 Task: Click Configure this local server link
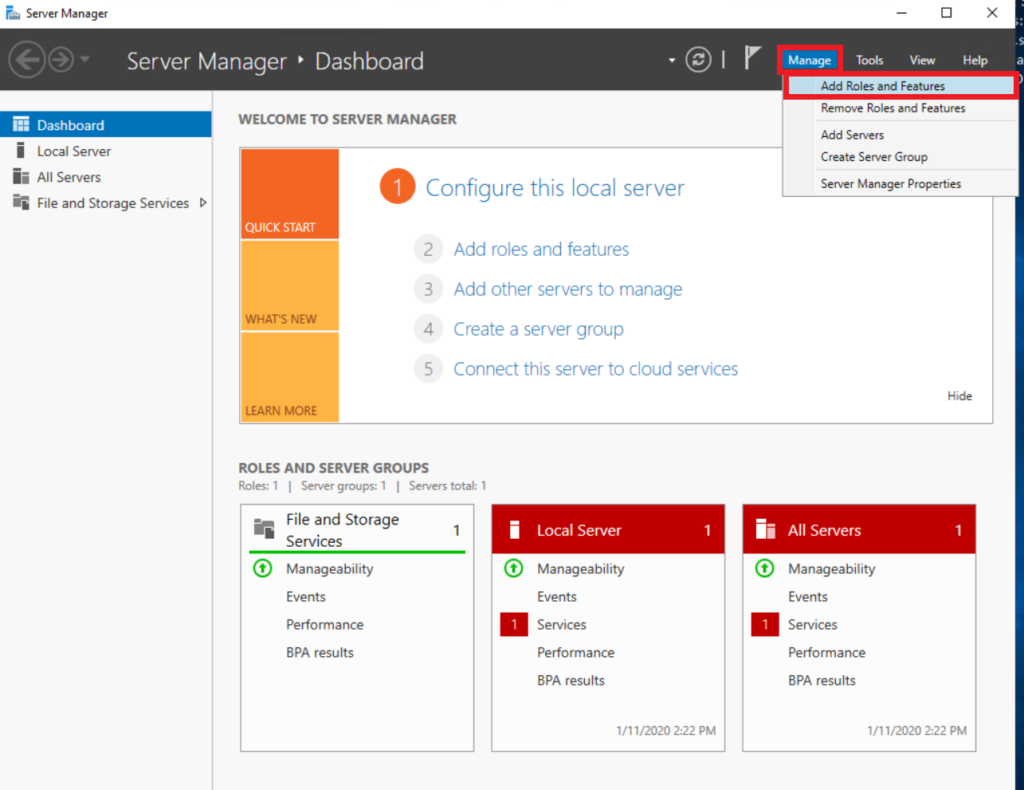point(554,188)
